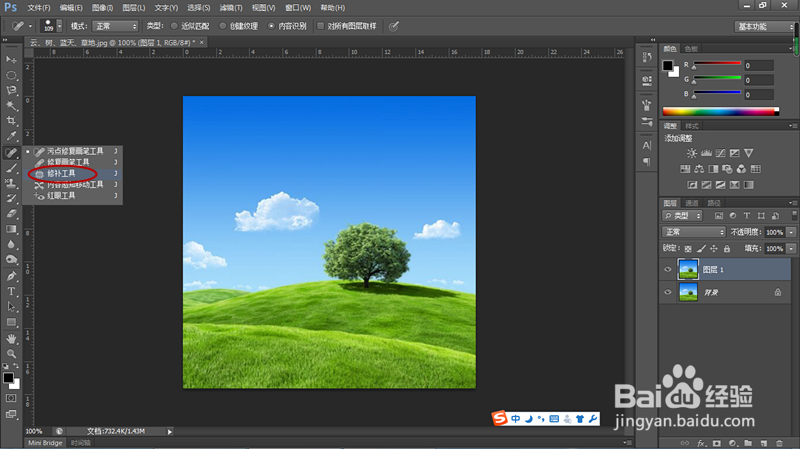This screenshot has height=449, width=800.
Task: Lock layer position icon
Action: [714, 248]
